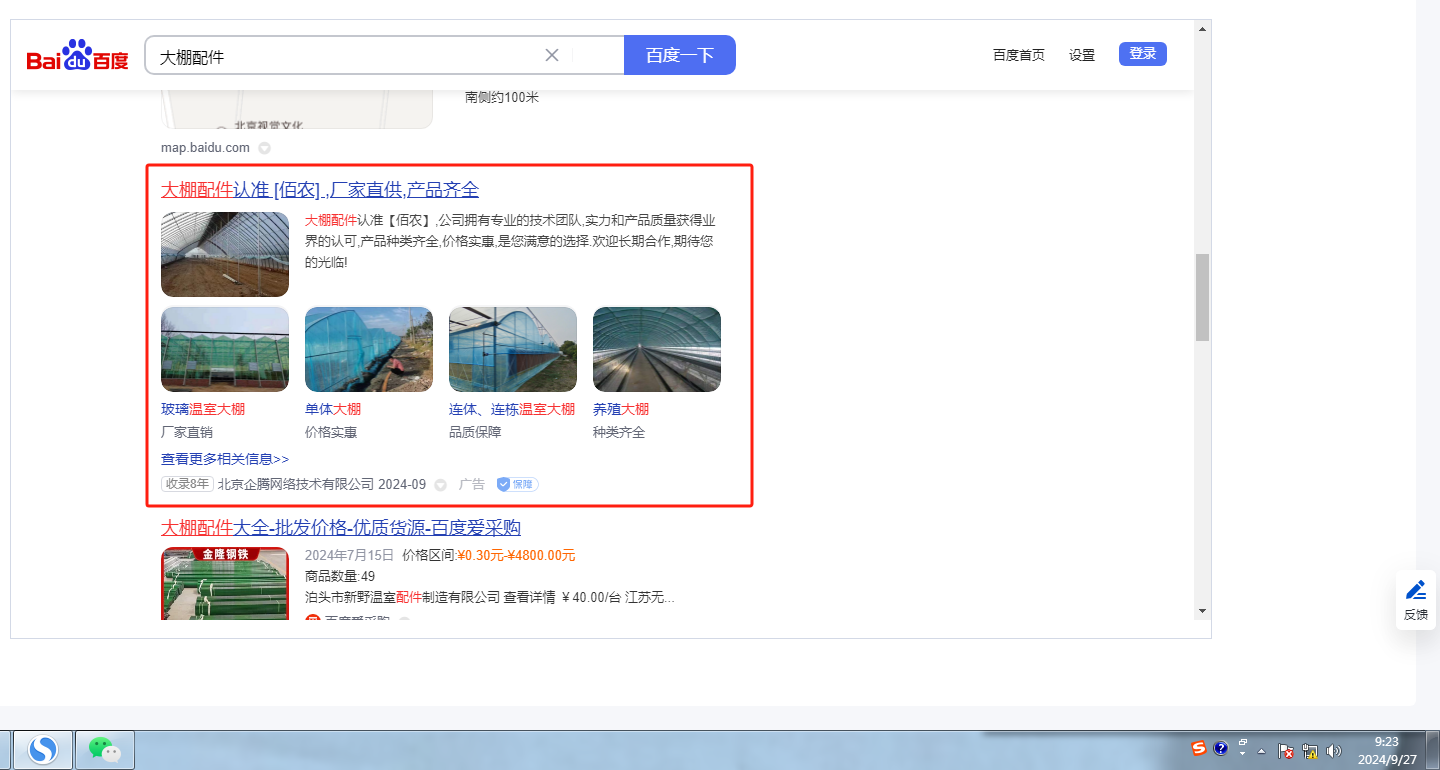
Task: Click the 玻璃温室大棚 link
Action: [203, 409]
